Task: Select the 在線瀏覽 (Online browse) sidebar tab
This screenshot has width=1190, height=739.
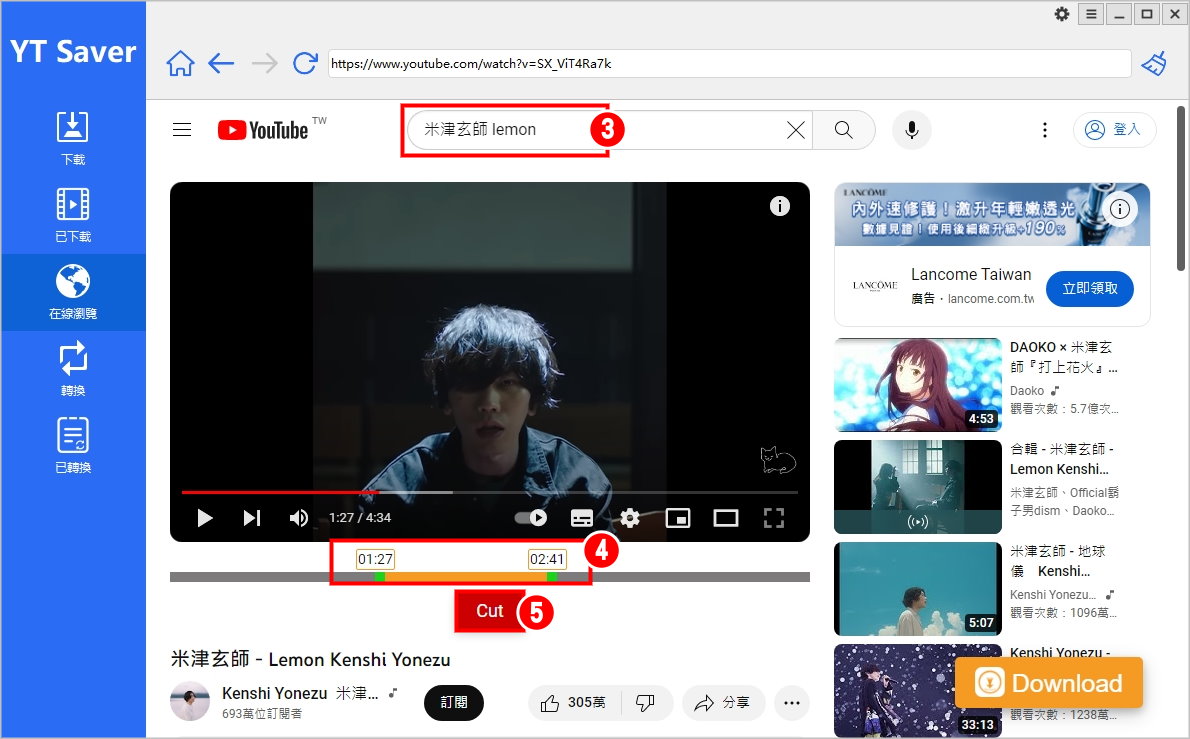Action: pos(73,292)
